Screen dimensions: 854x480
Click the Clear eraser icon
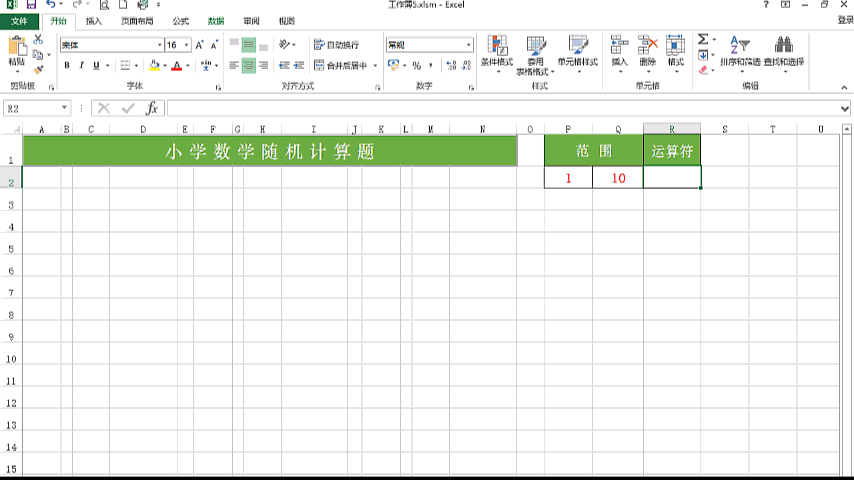(x=703, y=70)
